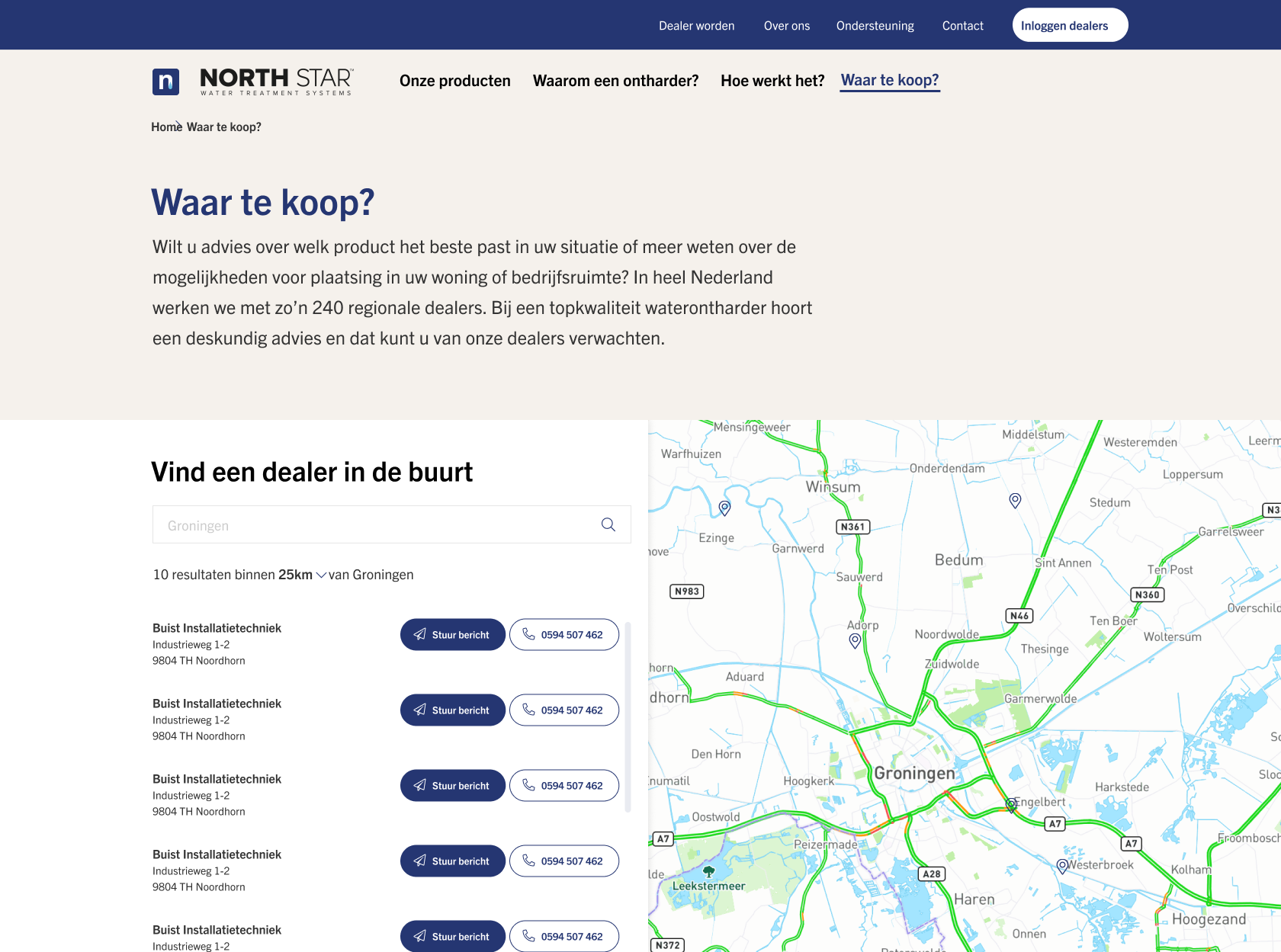
Task: Select Waar te koop? tab
Action: point(890,80)
